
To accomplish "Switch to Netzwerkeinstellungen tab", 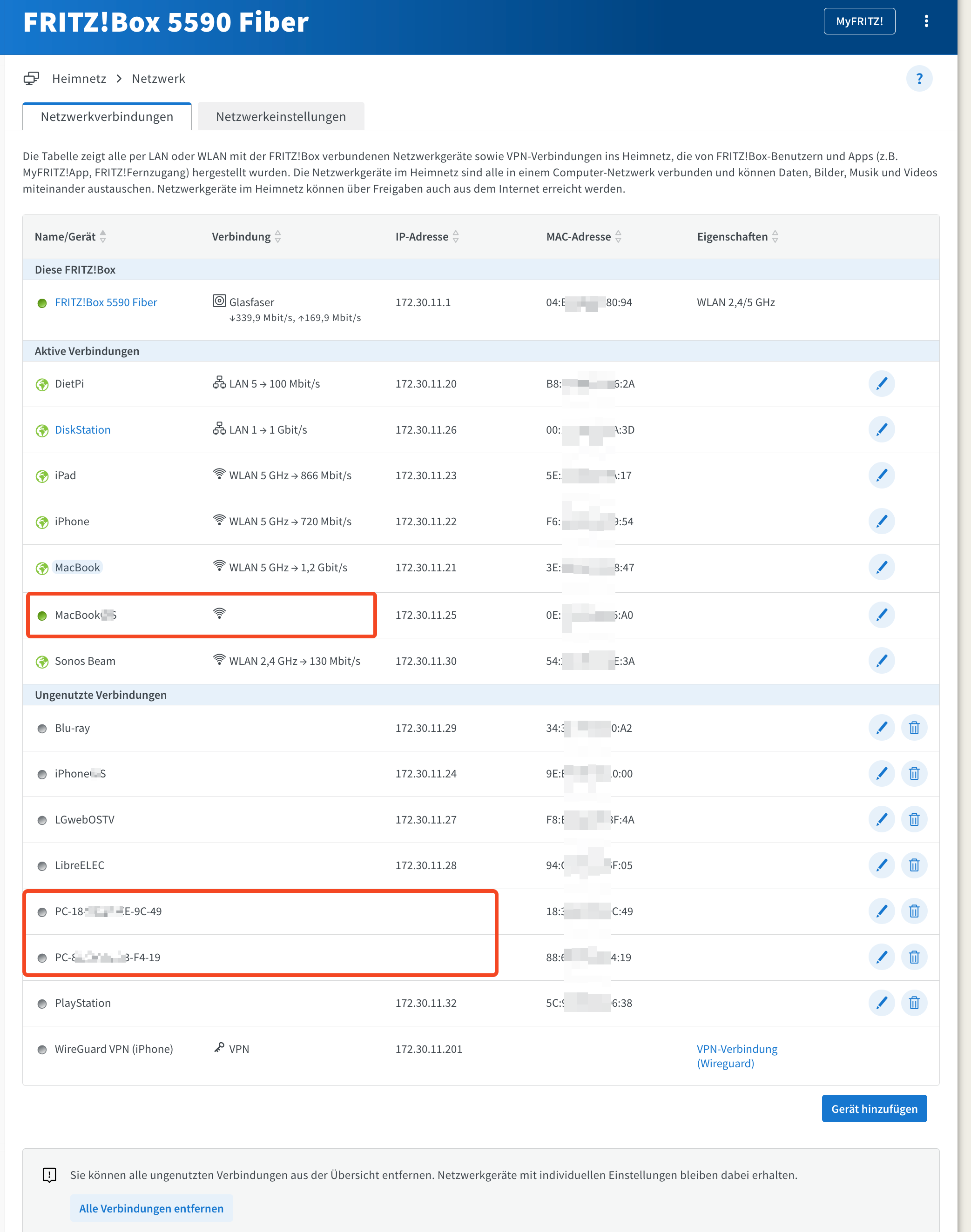I will point(281,116).
